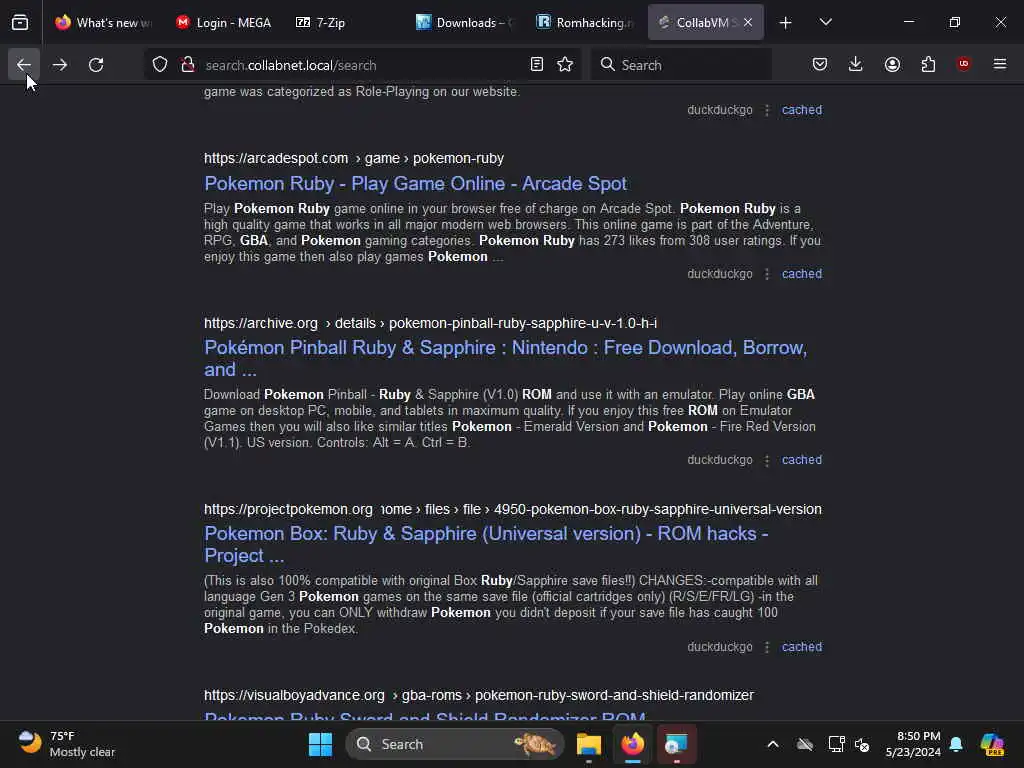Open the Firefox account icon
Image resolution: width=1024 pixels, height=768 pixels.
point(892,65)
